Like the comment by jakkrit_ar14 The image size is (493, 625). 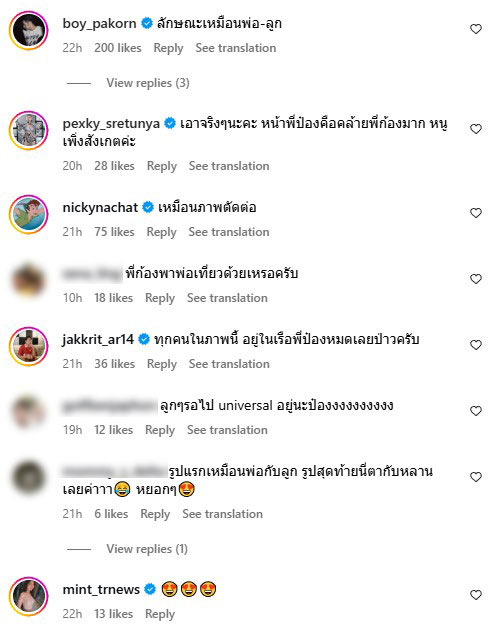point(476,345)
